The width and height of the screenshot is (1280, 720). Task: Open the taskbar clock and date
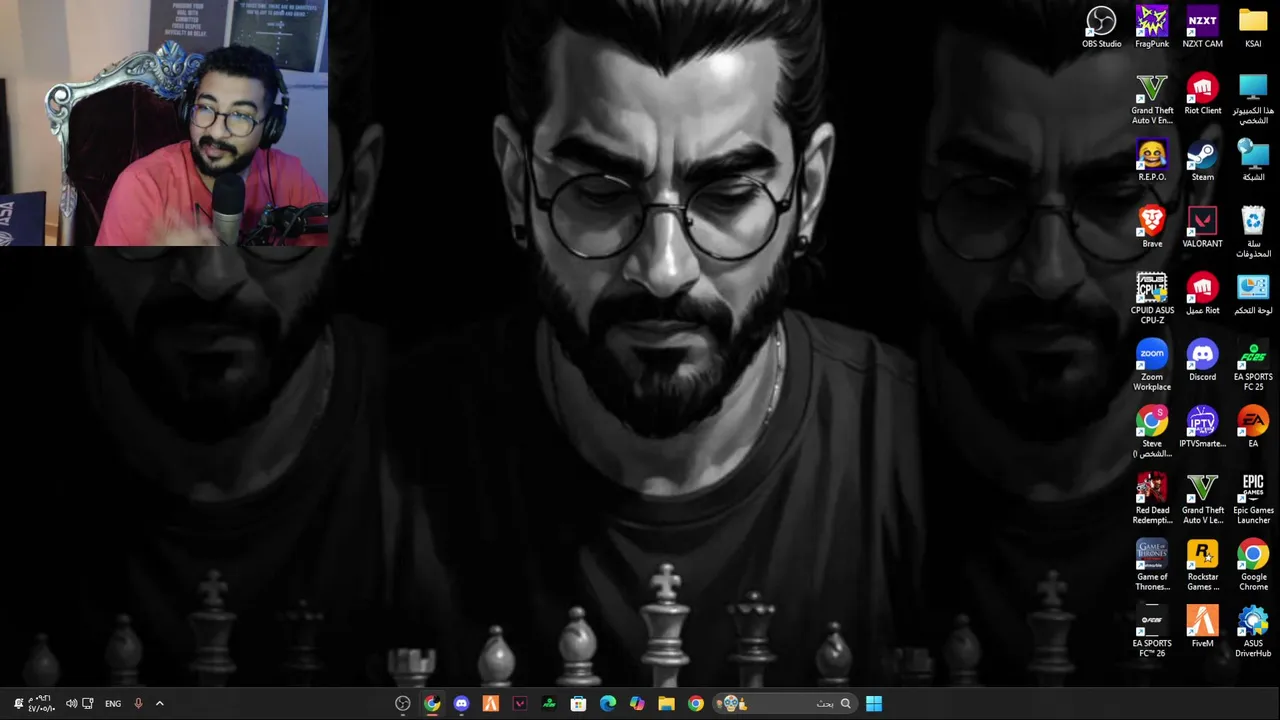pyautogui.click(x=41, y=704)
